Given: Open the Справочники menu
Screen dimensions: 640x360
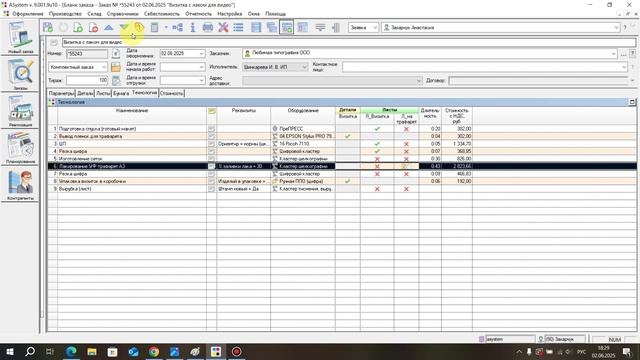Looking at the screenshot, I should [123, 14].
